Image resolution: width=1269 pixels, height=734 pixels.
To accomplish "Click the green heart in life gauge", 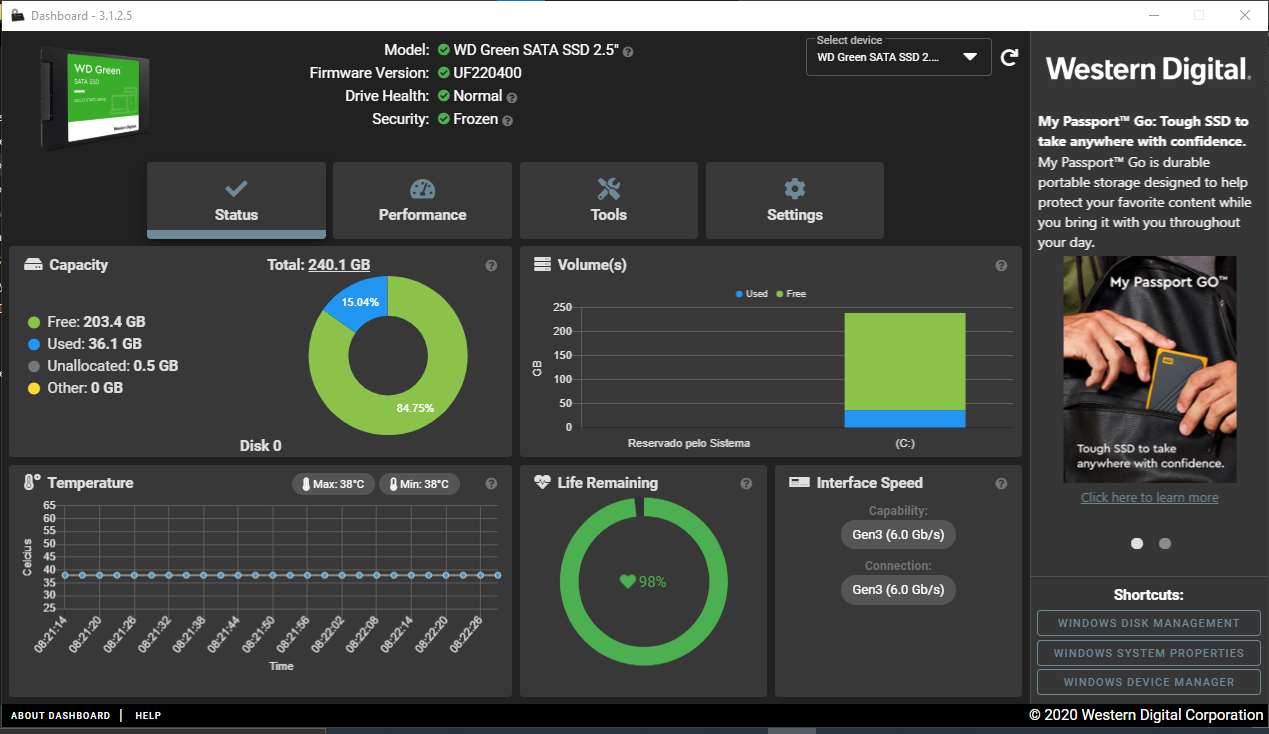I will pos(627,581).
